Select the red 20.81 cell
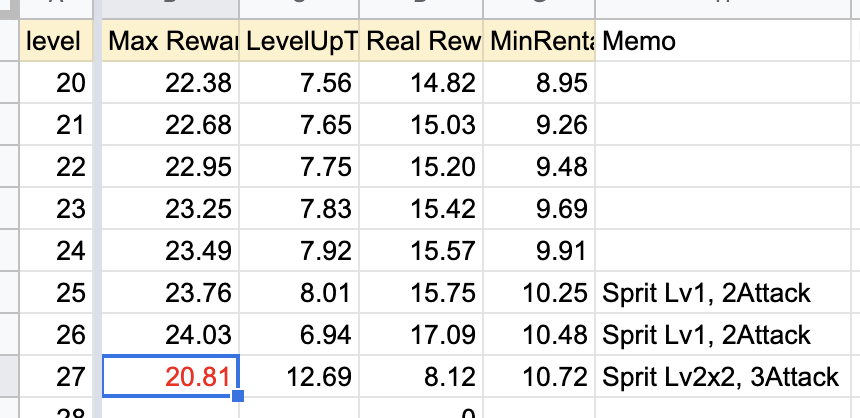 [171, 376]
